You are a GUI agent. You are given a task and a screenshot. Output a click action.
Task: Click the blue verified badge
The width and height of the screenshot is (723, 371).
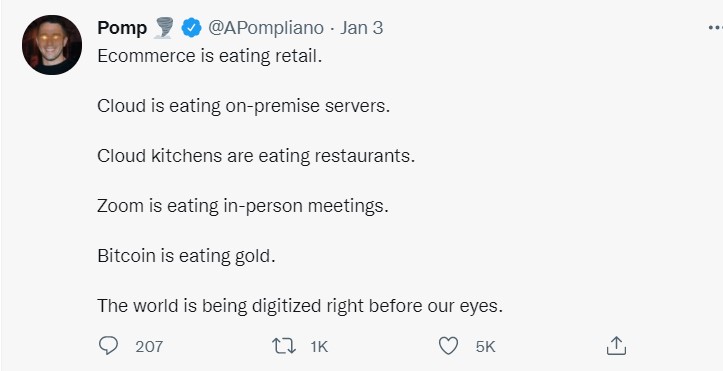tap(191, 28)
